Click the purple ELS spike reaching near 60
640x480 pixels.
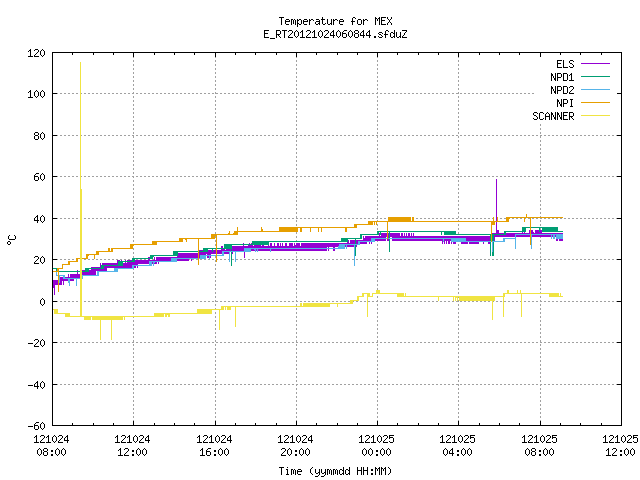[496, 180]
